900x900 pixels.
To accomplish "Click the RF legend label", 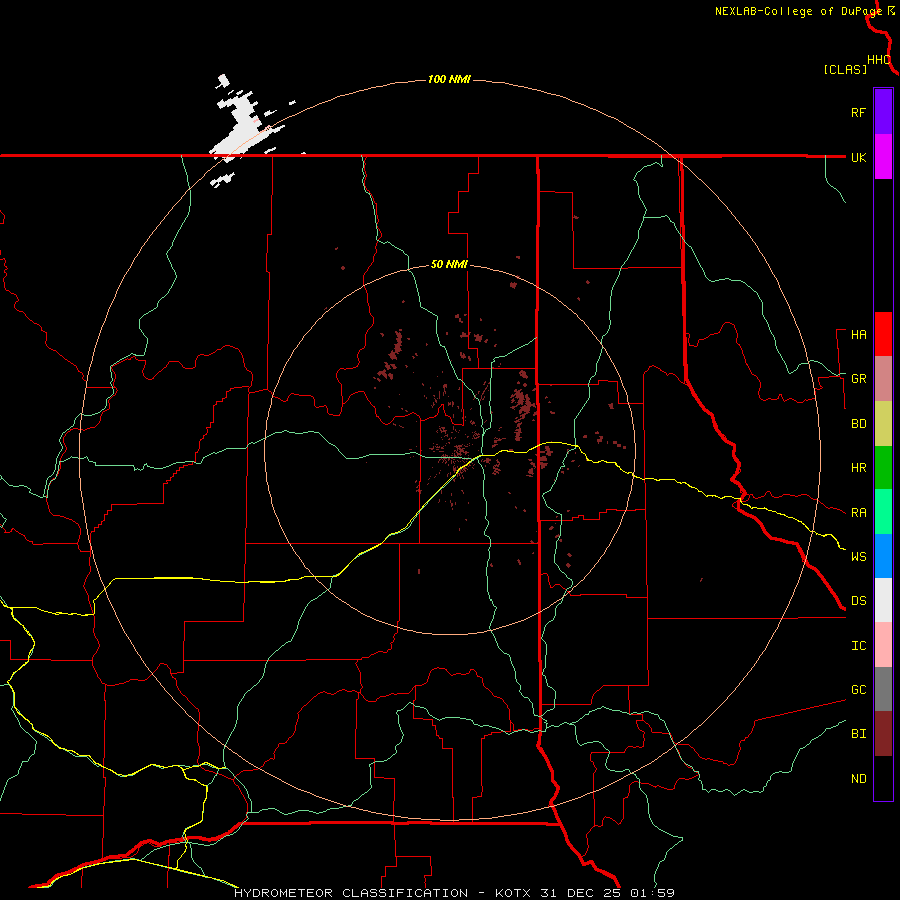I will 858,112.
